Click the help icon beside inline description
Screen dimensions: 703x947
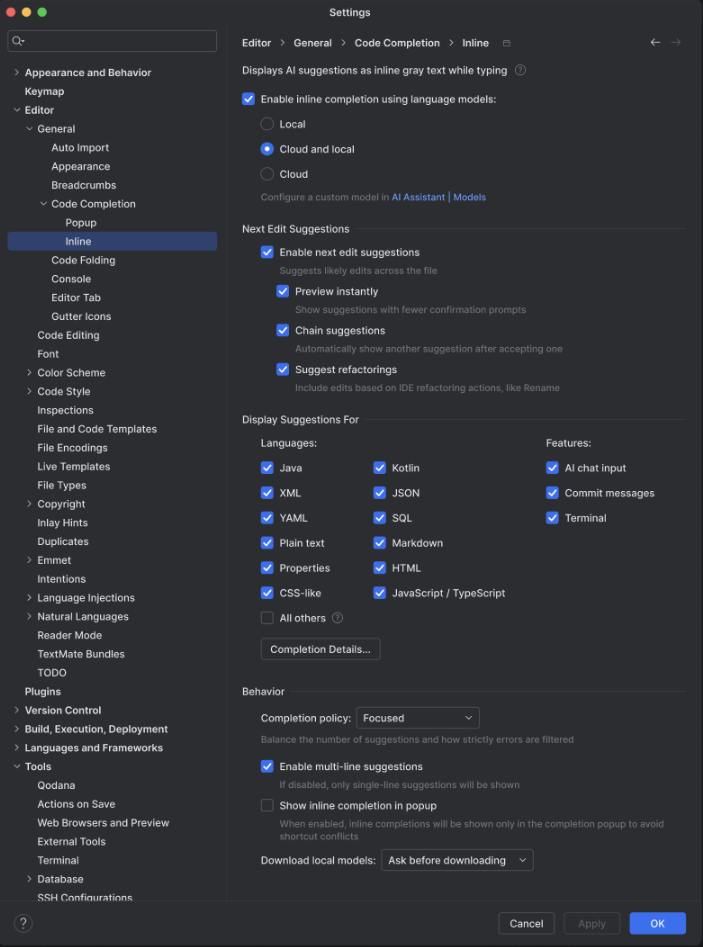520,70
